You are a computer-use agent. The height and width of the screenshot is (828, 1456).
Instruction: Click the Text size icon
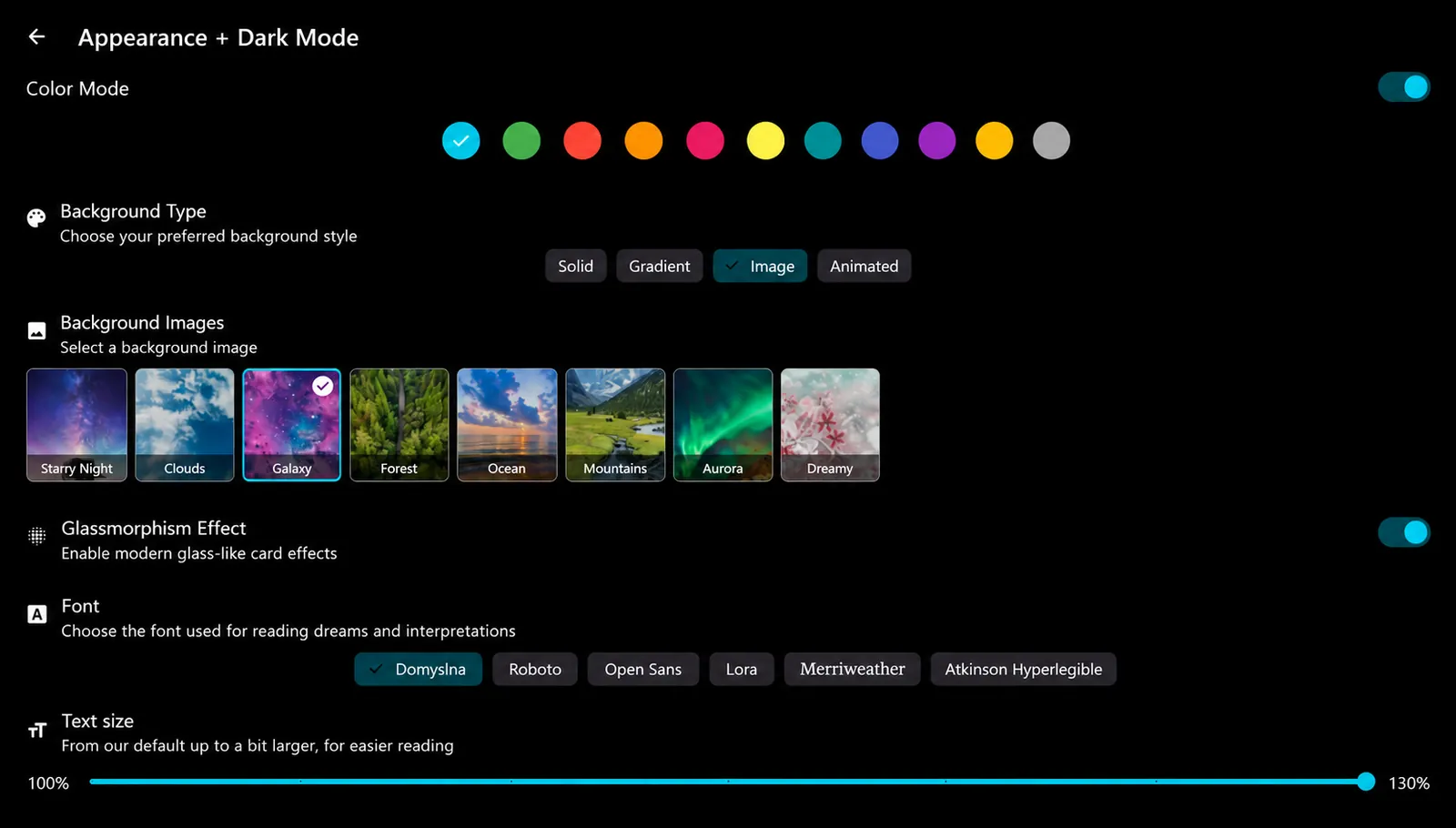(36, 730)
